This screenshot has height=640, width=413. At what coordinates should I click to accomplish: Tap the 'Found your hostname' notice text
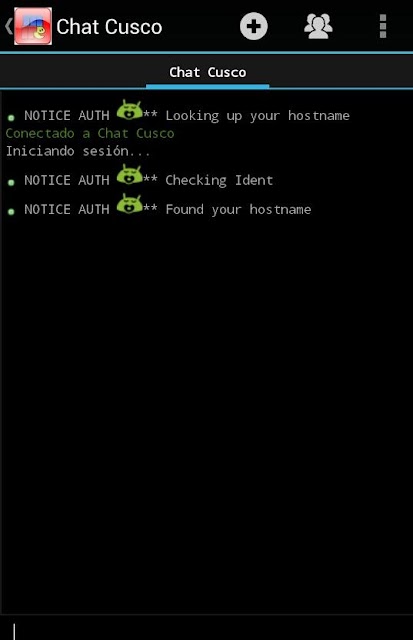coord(238,210)
